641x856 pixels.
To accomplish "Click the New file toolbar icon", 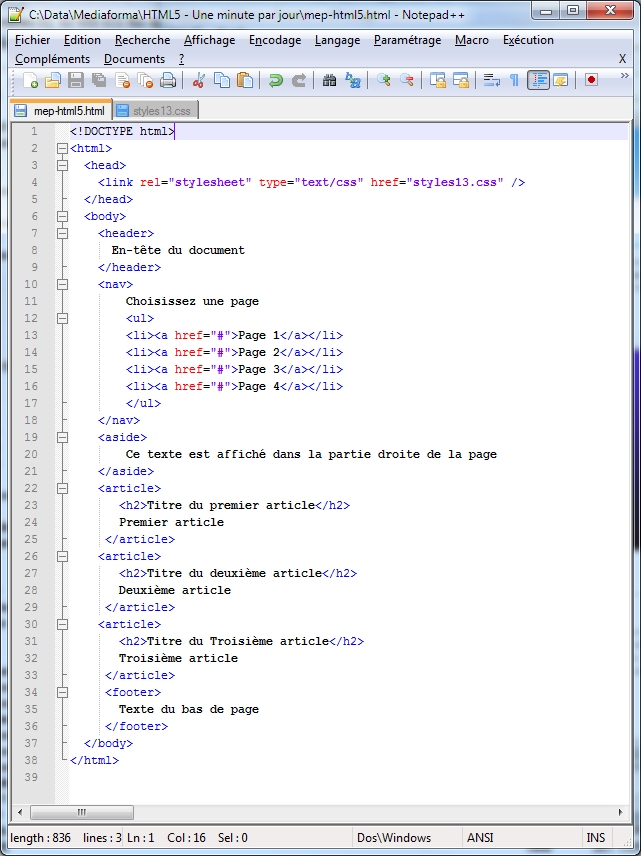I will pos(30,81).
